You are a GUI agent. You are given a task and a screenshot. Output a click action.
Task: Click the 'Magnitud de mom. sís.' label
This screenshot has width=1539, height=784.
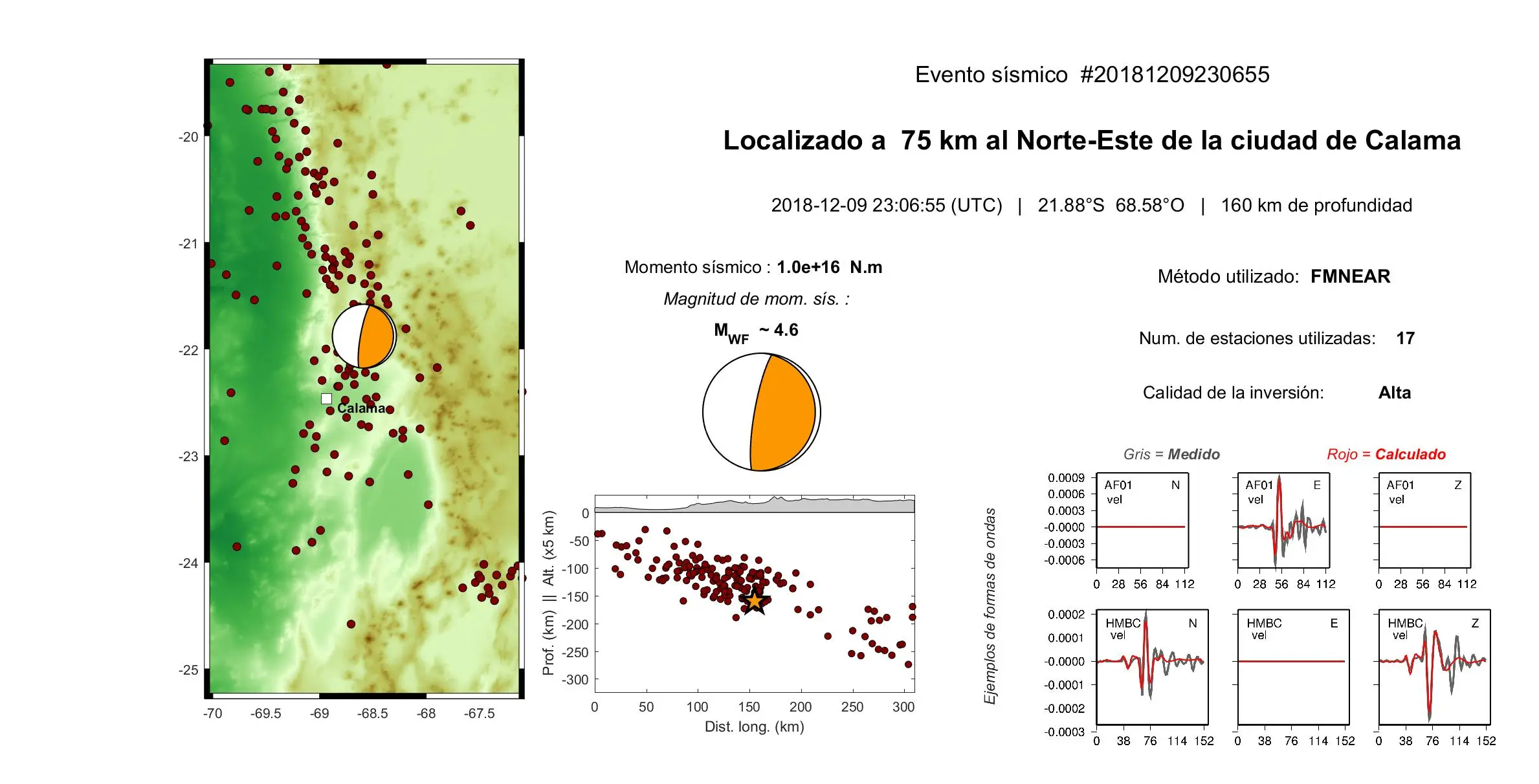[757, 299]
